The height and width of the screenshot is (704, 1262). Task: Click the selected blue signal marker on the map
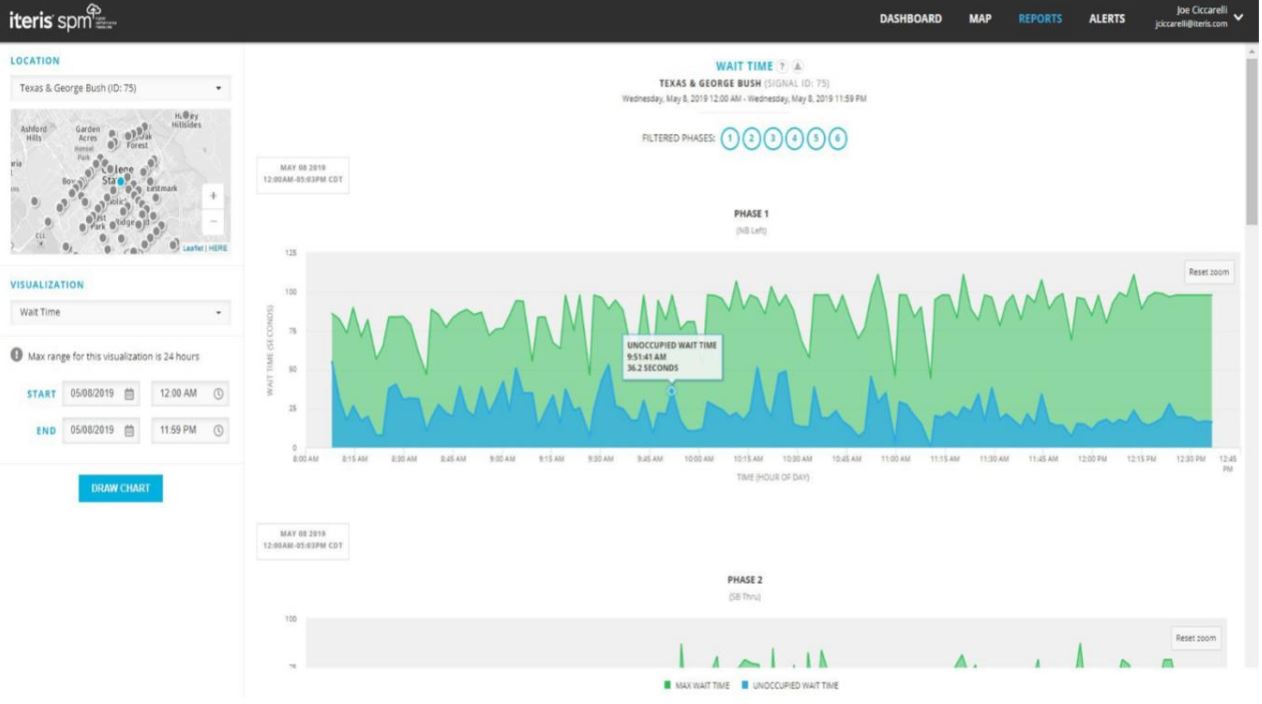[120, 181]
